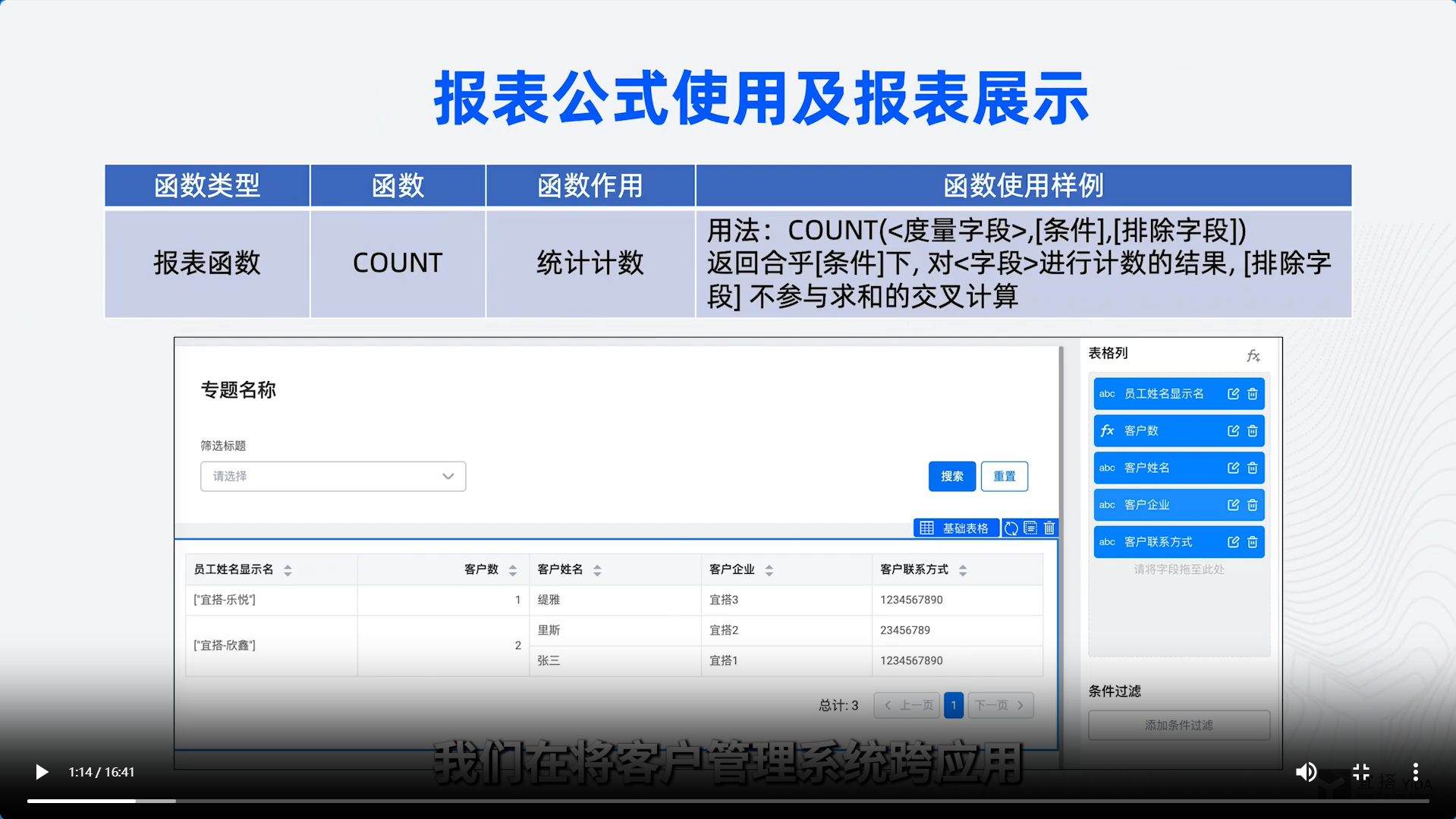This screenshot has height=819, width=1456.
Task: Delete the 客户姓名 column
Action: (1253, 468)
